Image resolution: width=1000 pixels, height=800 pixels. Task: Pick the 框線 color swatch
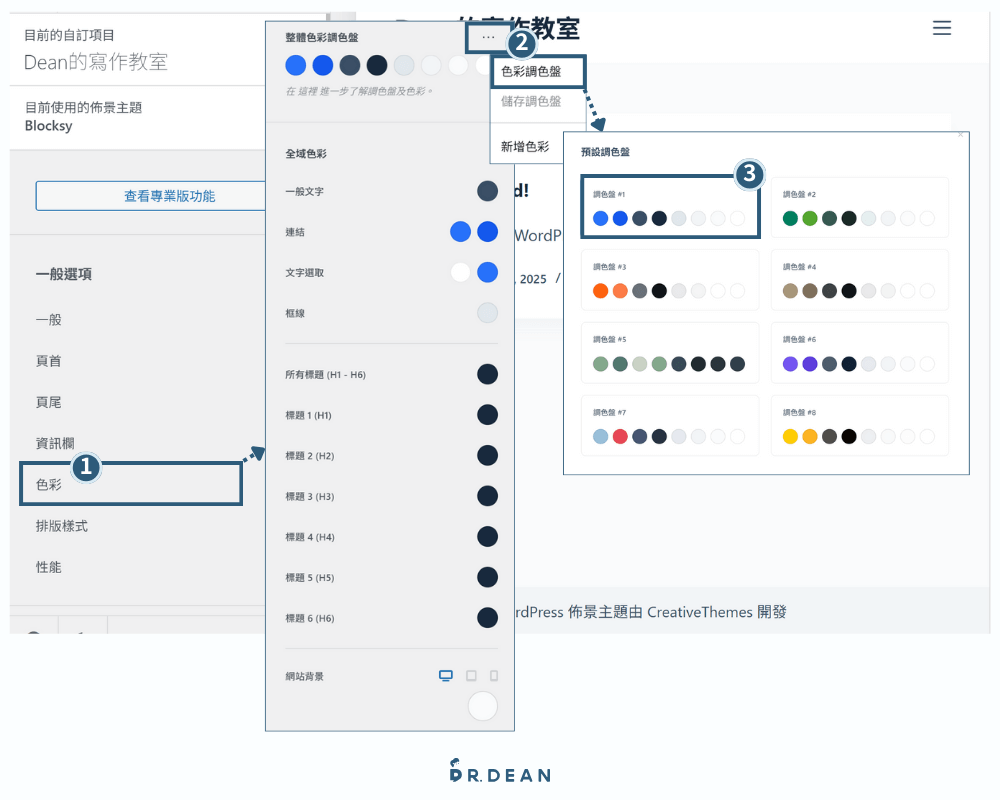487,313
